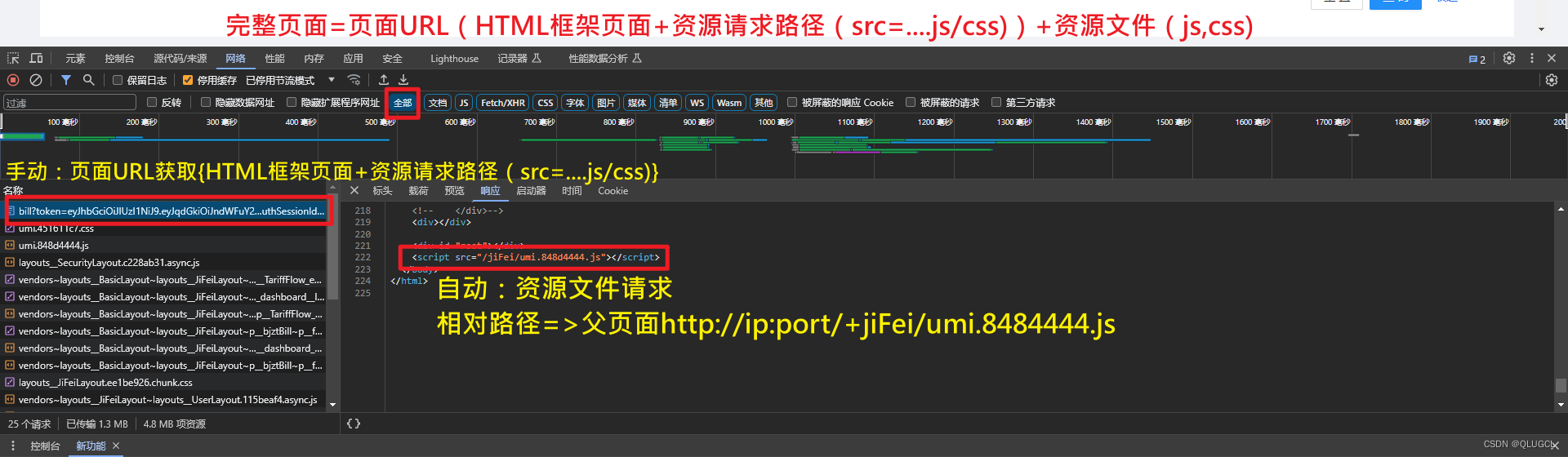The width and height of the screenshot is (1568, 457).
Task: Switch to 内存 panel tab
Action: click(x=314, y=59)
